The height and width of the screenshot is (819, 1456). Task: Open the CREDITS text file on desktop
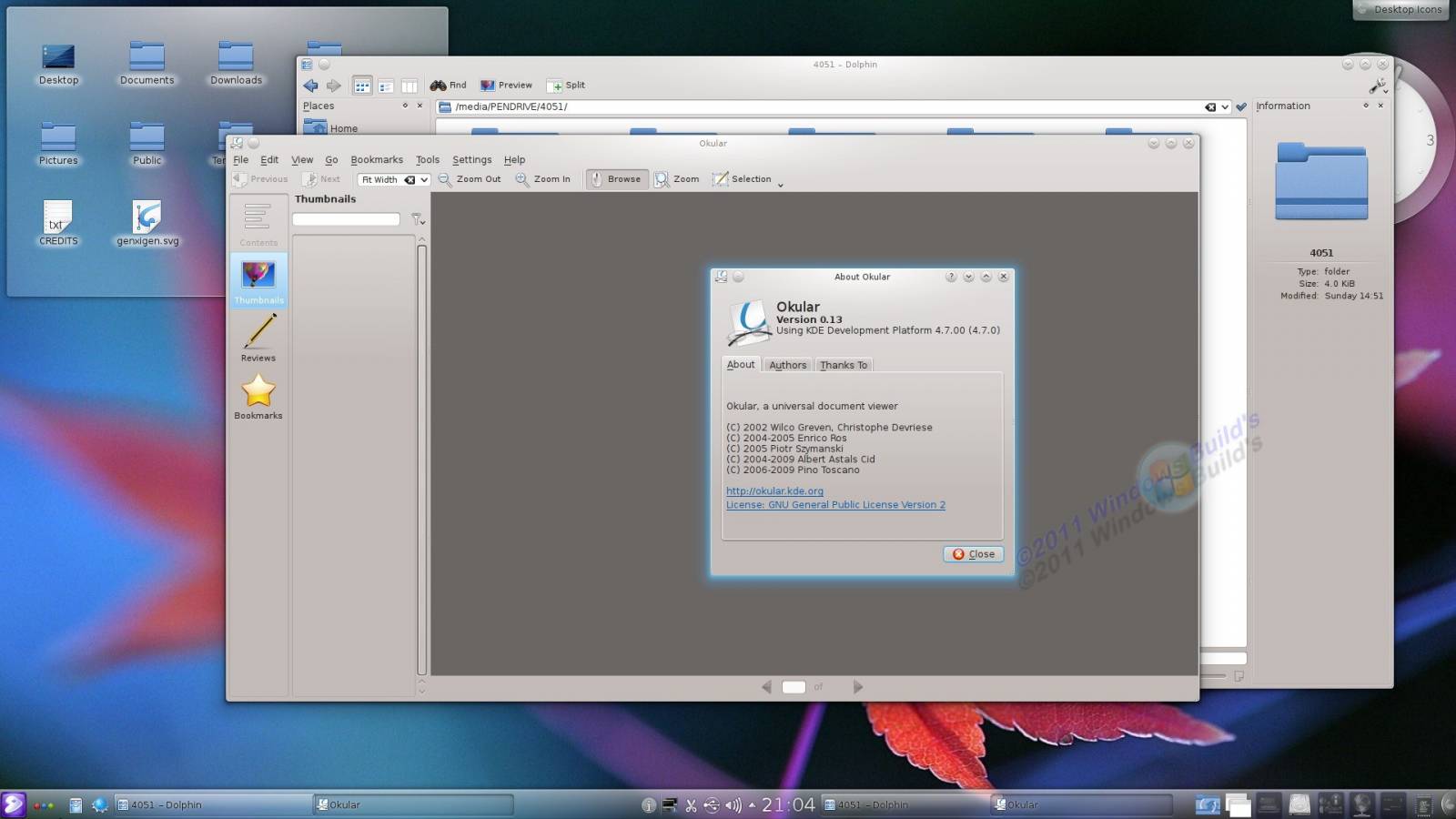pyautogui.click(x=58, y=223)
